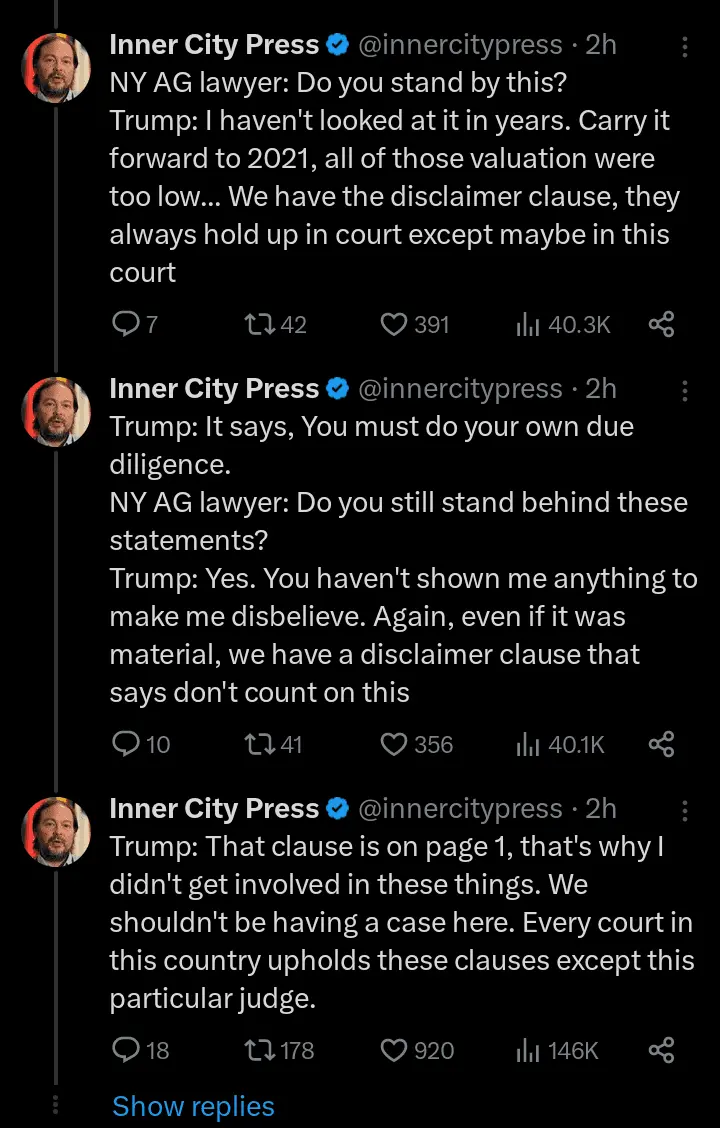Open more options menu on third tweet
This screenshot has width=720, height=1128.
[x=685, y=809]
